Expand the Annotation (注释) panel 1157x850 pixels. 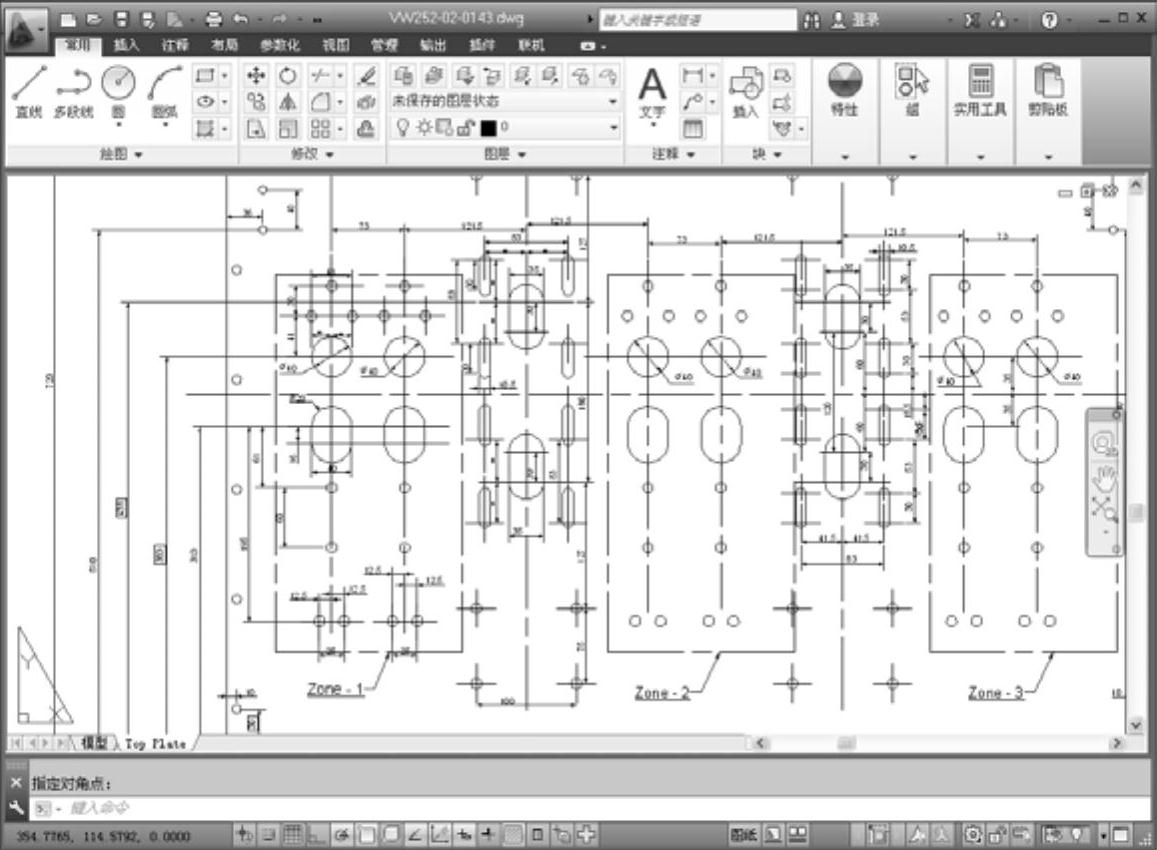click(x=674, y=154)
